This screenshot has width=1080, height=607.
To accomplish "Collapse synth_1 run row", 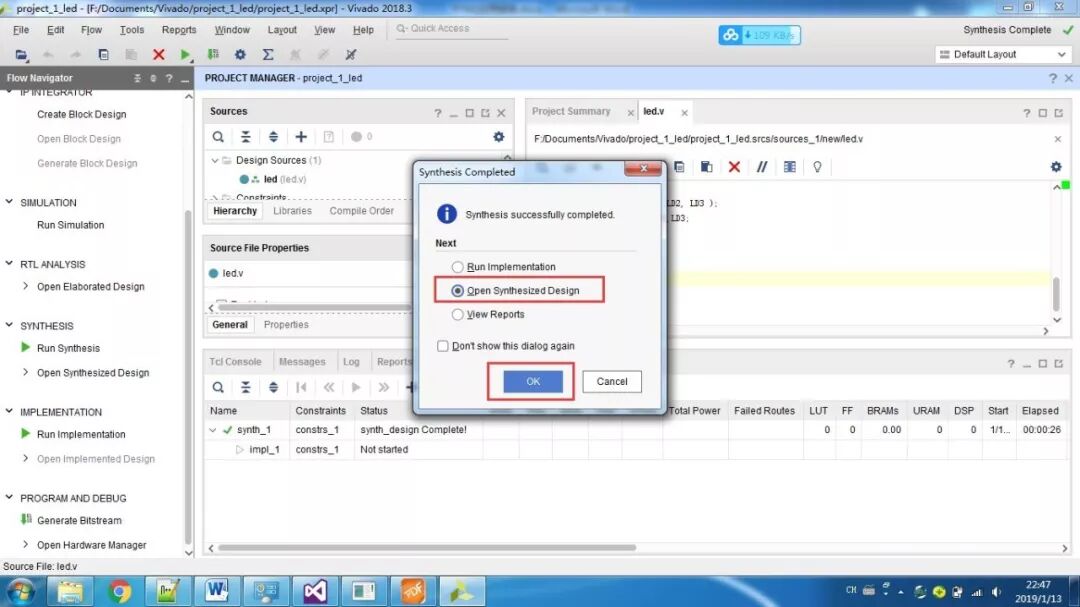I will coord(212,430).
